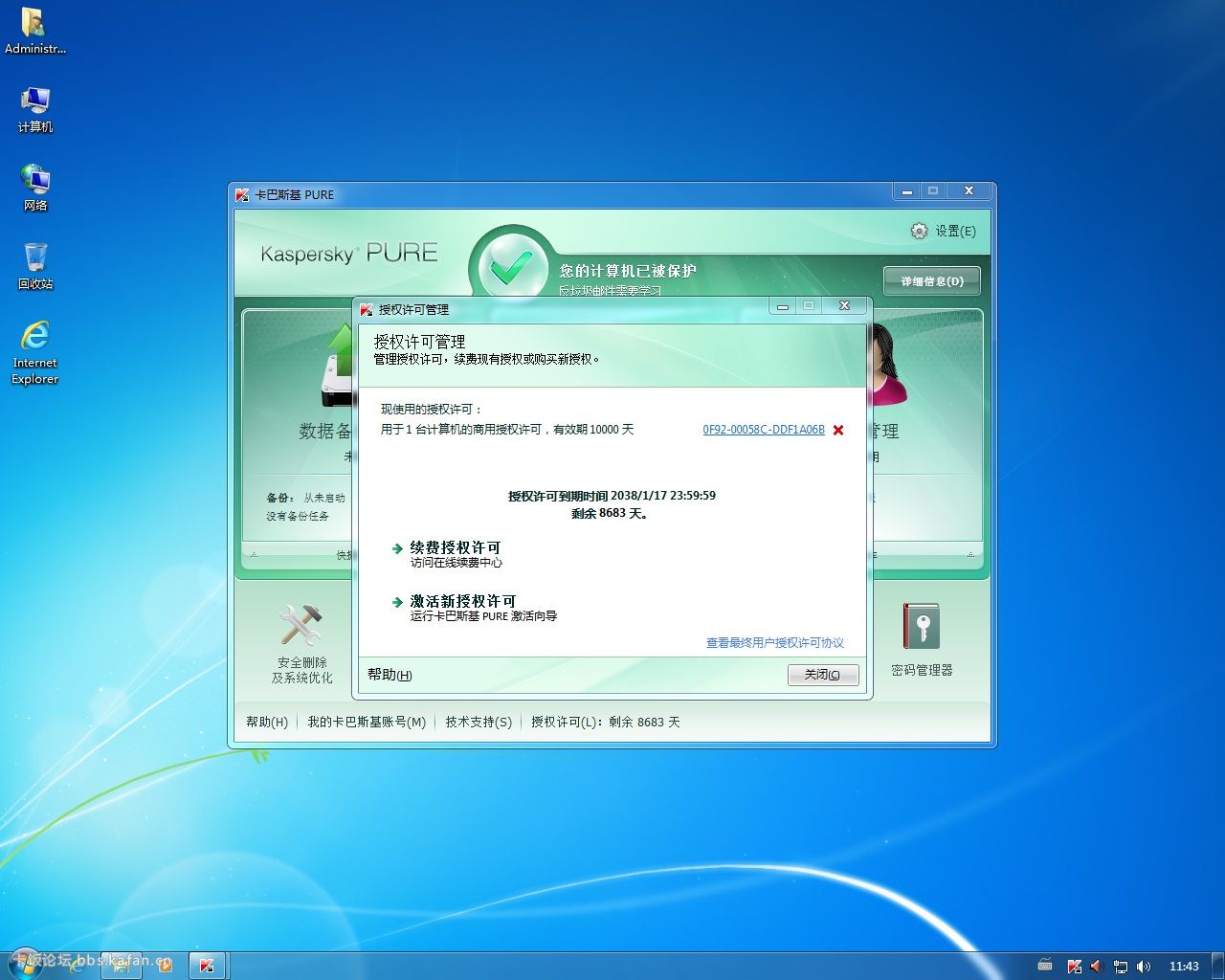The width and height of the screenshot is (1225, 980).
Task: Select the 回收站 recycle bin icon
Action: (x=34, y=266)
